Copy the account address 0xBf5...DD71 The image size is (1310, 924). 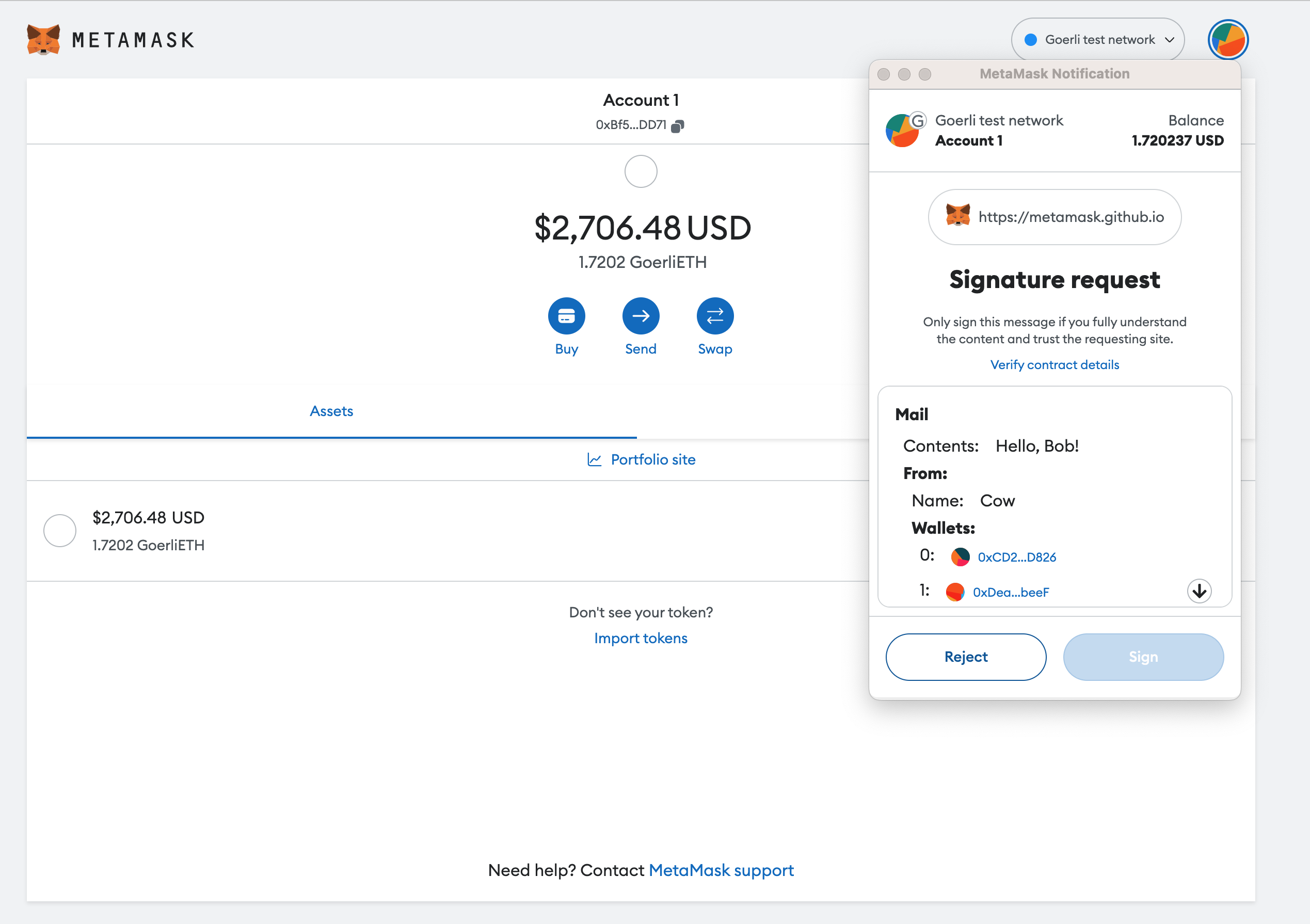coord(678,125)
